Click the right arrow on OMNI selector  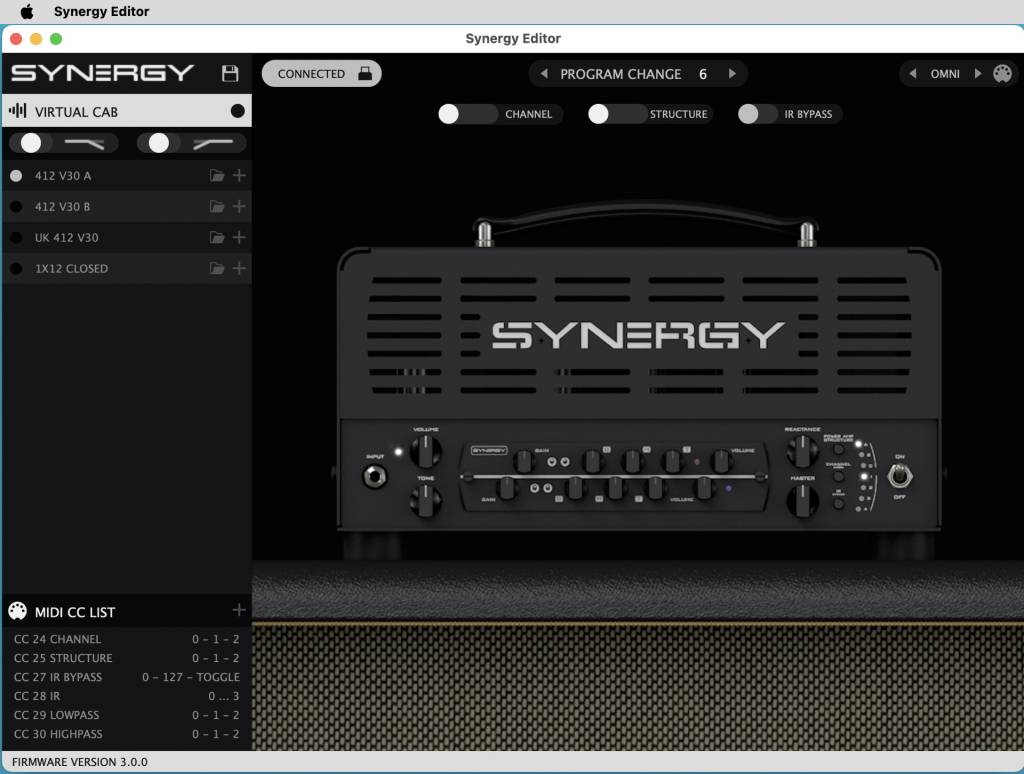click(977, 73)
